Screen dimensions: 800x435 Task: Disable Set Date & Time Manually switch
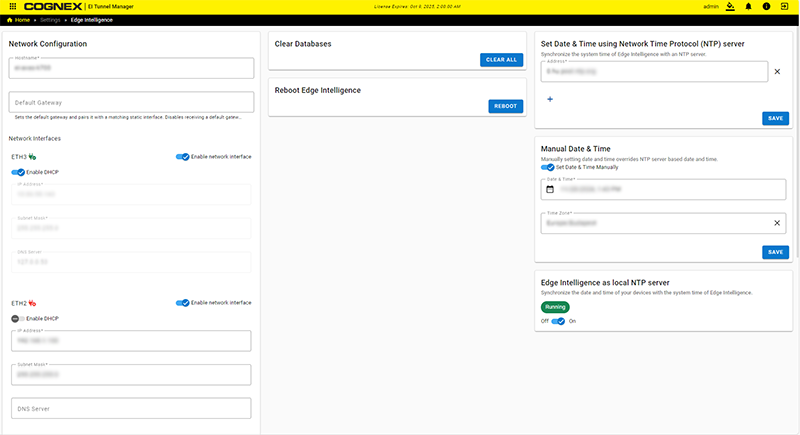point(547,167)
